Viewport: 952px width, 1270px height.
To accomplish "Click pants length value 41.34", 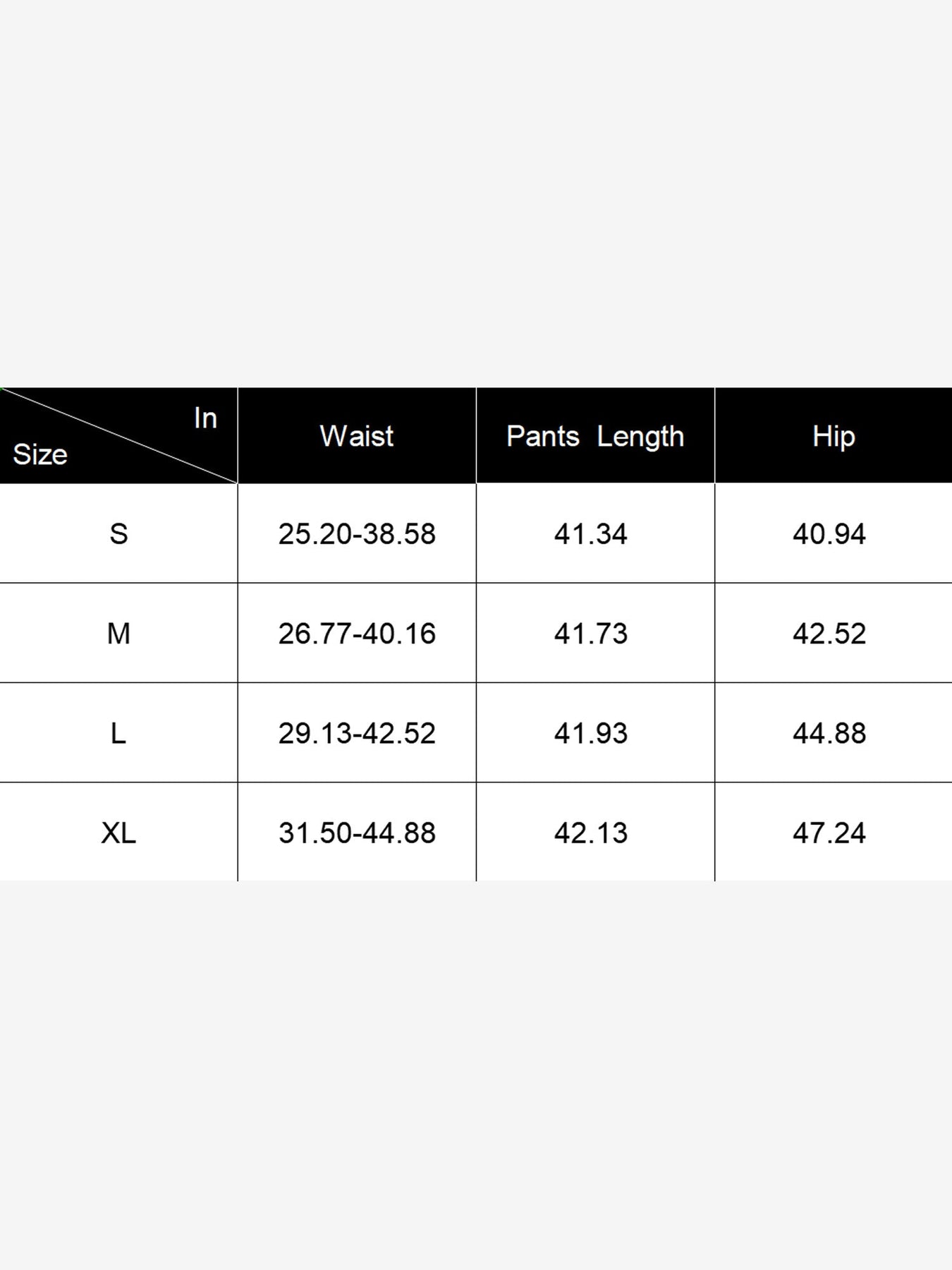I will click(591, 533).
